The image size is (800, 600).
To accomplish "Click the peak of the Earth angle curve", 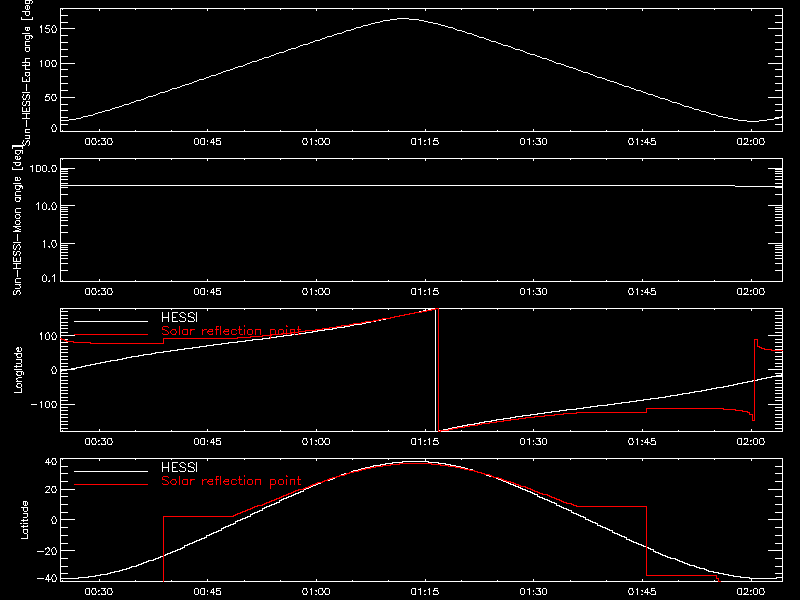I will (x=404, y=19).
